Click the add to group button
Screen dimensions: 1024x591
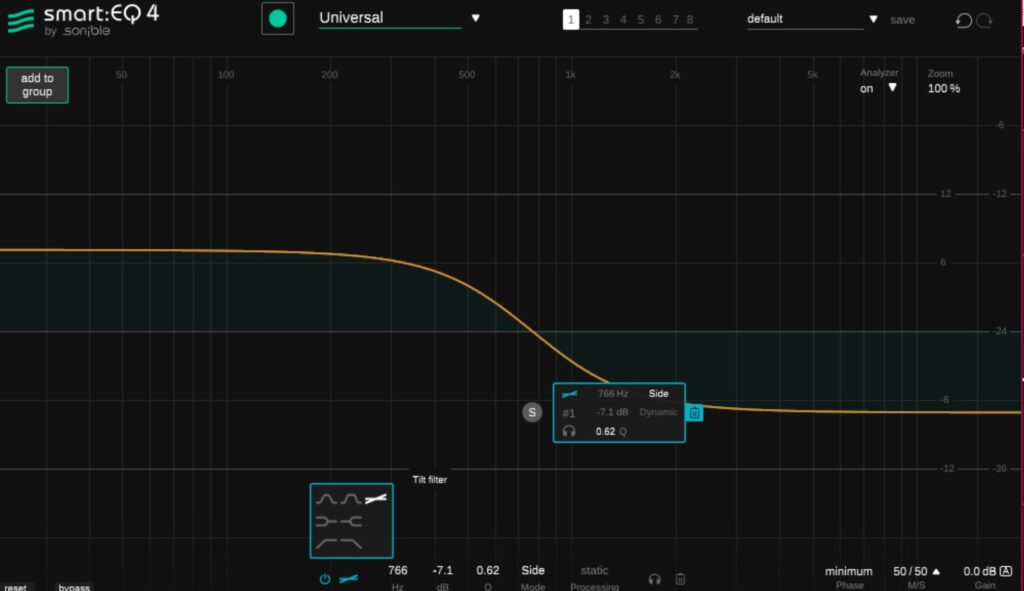37,85
